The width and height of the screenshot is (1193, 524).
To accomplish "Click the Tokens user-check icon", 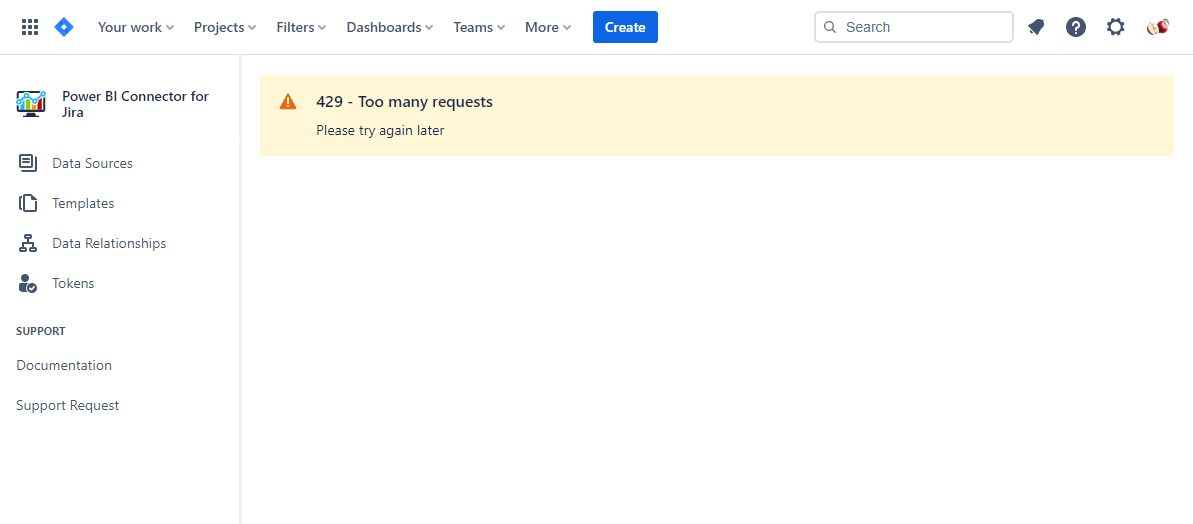I will [x=28, y=284].
